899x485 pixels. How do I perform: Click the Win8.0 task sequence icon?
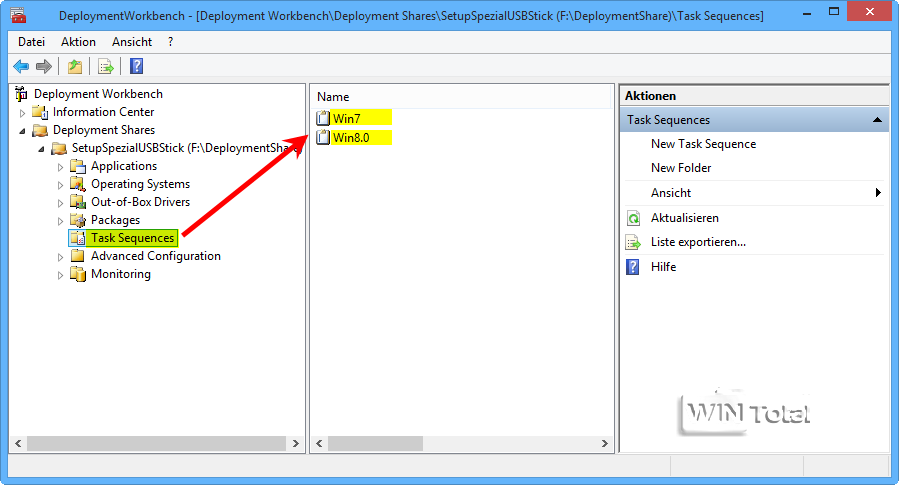click(x=323, y=137)
